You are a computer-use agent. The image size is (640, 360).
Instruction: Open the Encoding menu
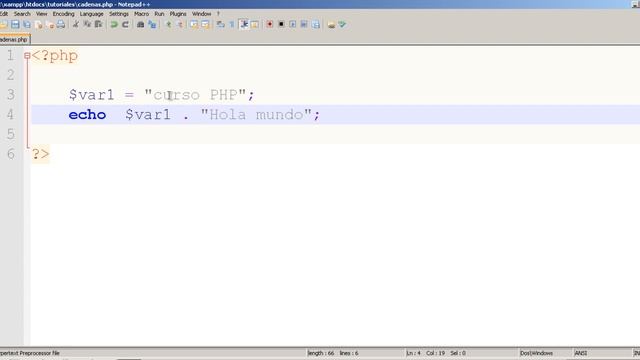[x=63, y=13]
